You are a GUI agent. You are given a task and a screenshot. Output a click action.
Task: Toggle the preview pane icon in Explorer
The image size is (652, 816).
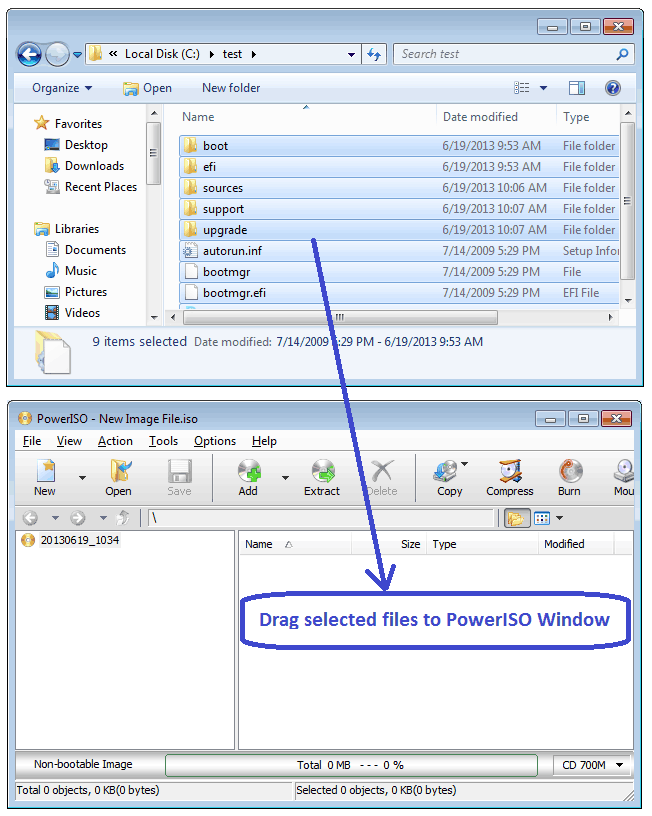(x=577, y=88)
